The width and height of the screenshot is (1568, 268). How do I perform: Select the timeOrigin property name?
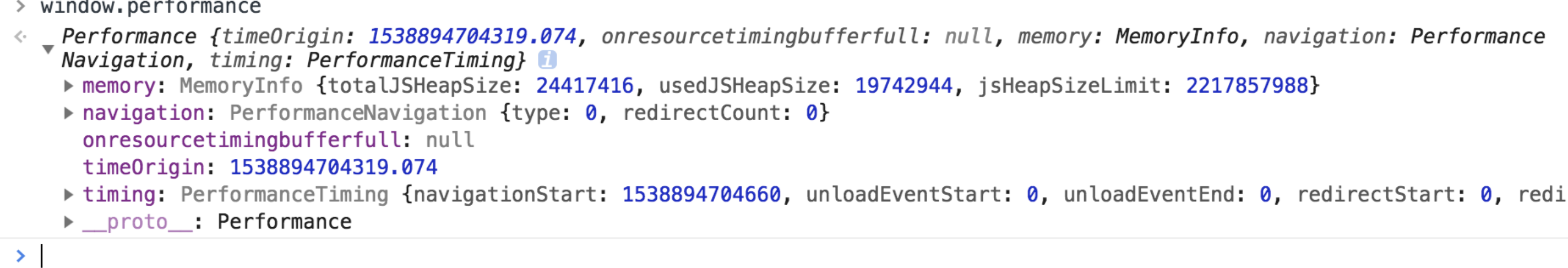click(143, 167)
